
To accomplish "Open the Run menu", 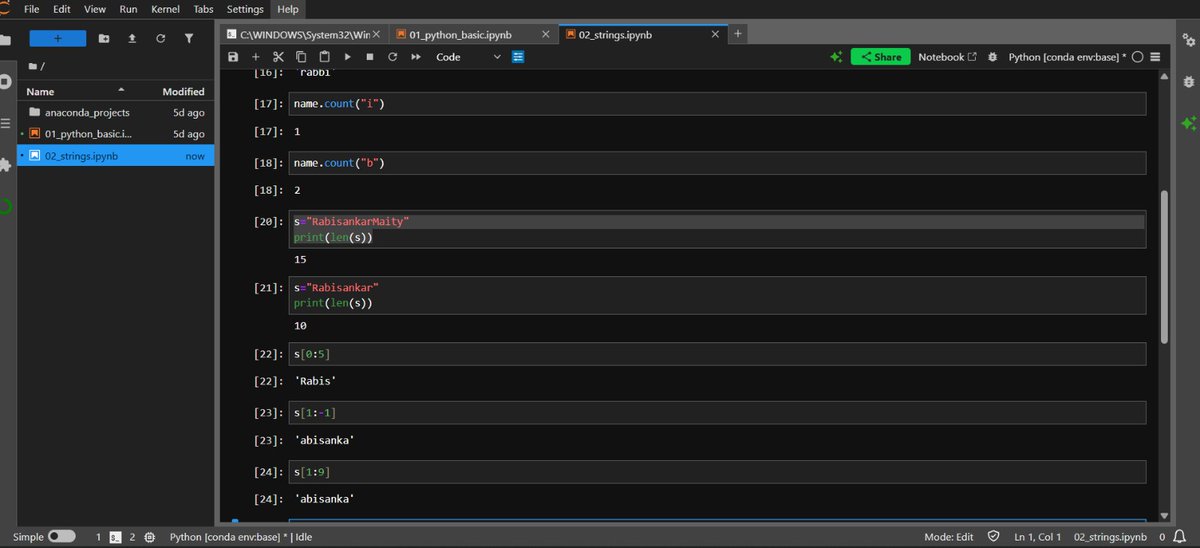I will click(128, 9).
